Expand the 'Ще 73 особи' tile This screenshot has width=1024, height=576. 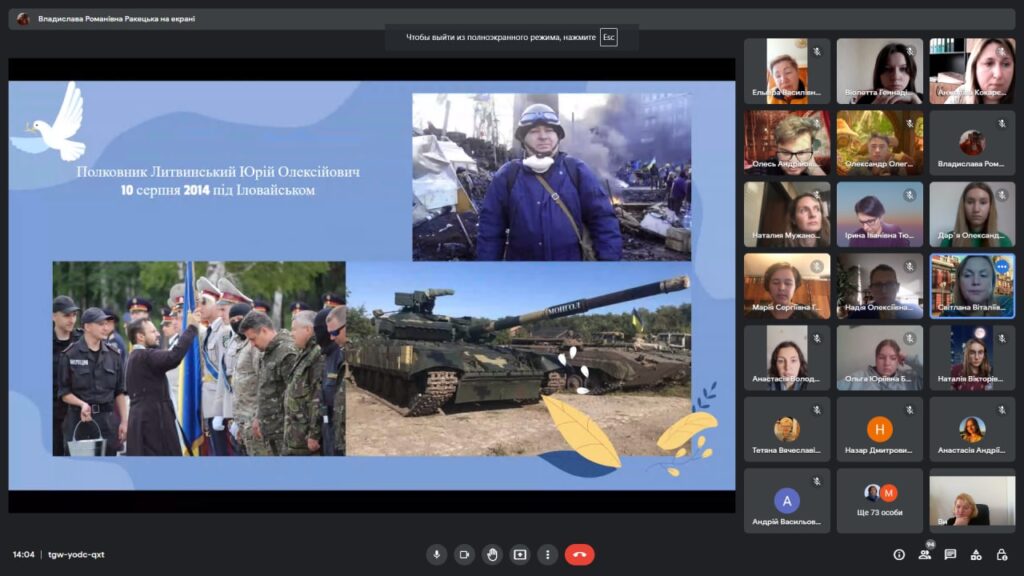880,500
